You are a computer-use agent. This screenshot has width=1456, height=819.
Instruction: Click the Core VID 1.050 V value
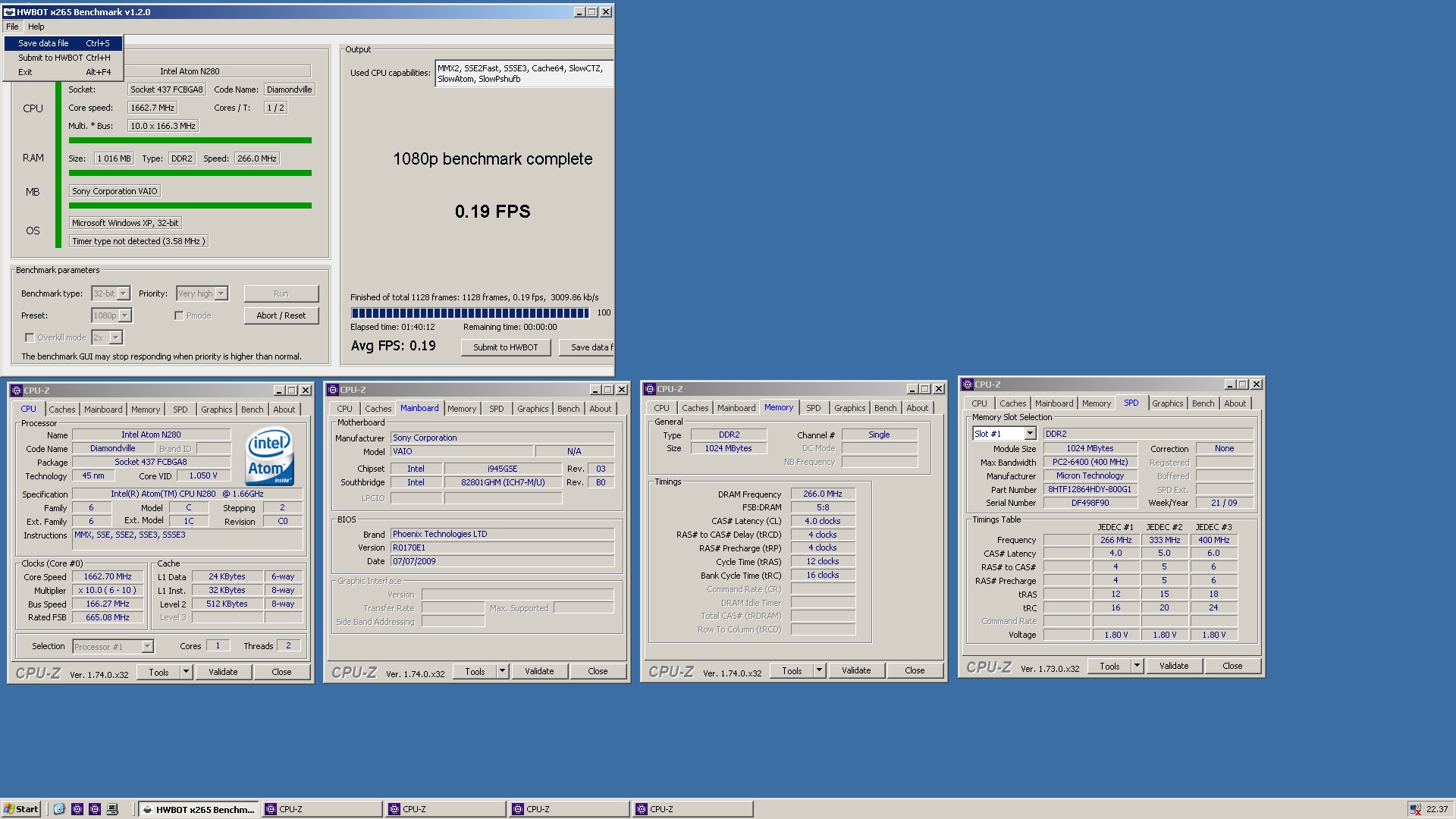click(x=203, y=475)
